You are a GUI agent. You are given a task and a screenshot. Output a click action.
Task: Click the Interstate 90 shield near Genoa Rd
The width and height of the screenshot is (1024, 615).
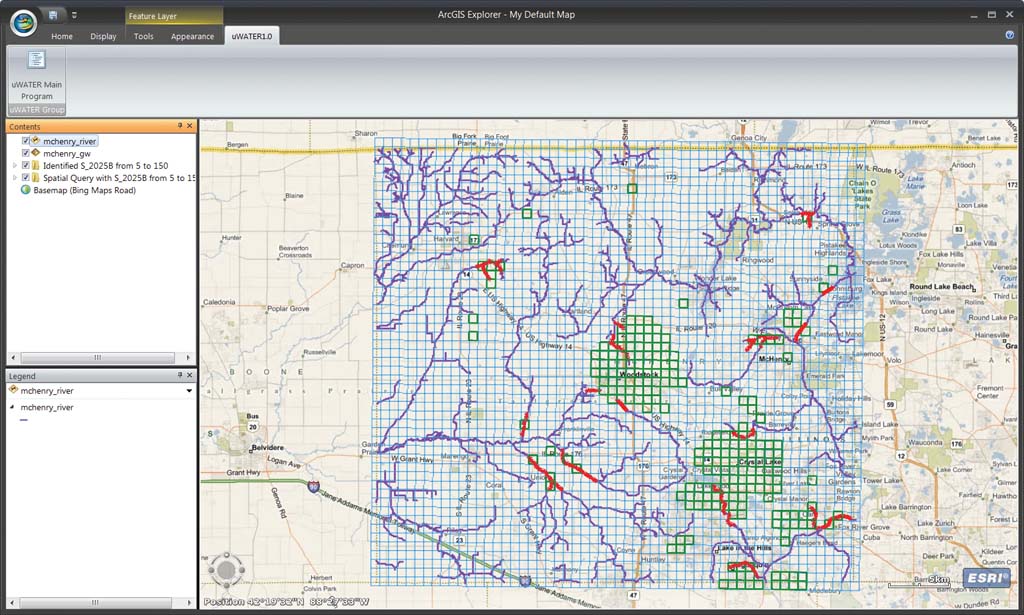click(314, 486)
